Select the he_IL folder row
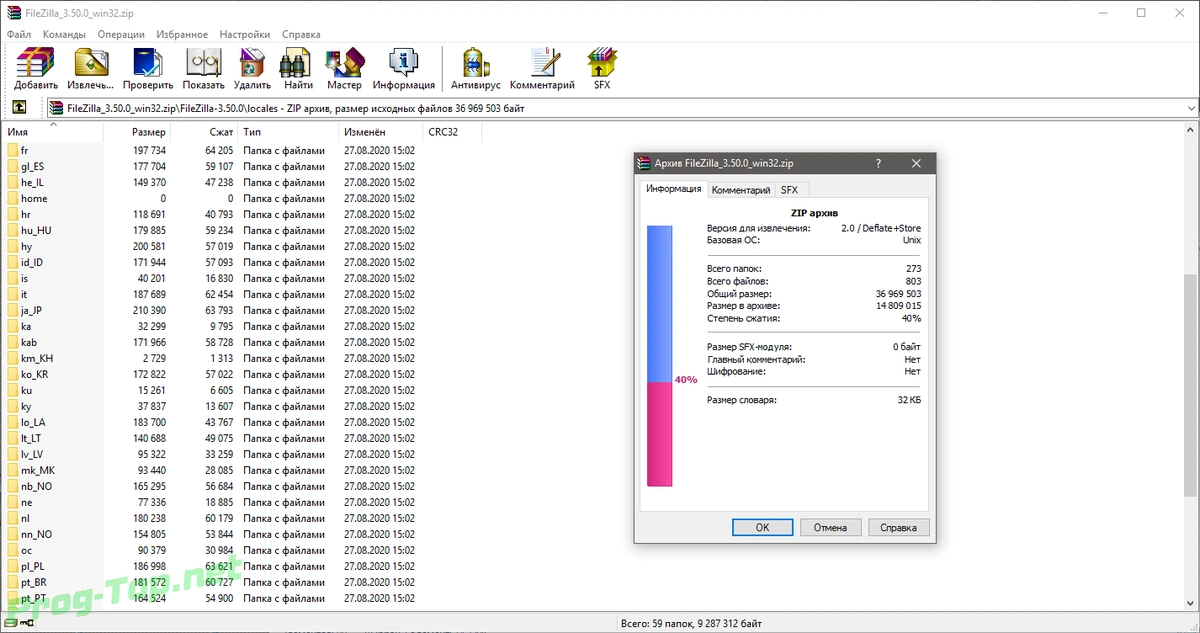The height and width of the screenshot is (633, 1200). pyautogui.click(x=211, y=182)
